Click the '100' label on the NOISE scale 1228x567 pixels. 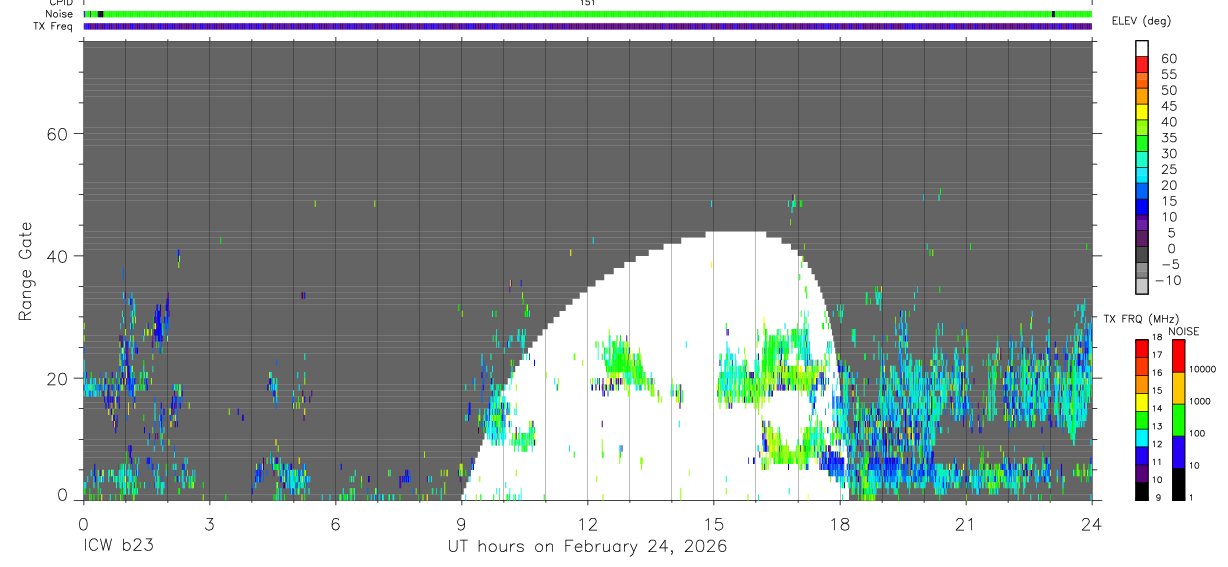coord(1199,434)
